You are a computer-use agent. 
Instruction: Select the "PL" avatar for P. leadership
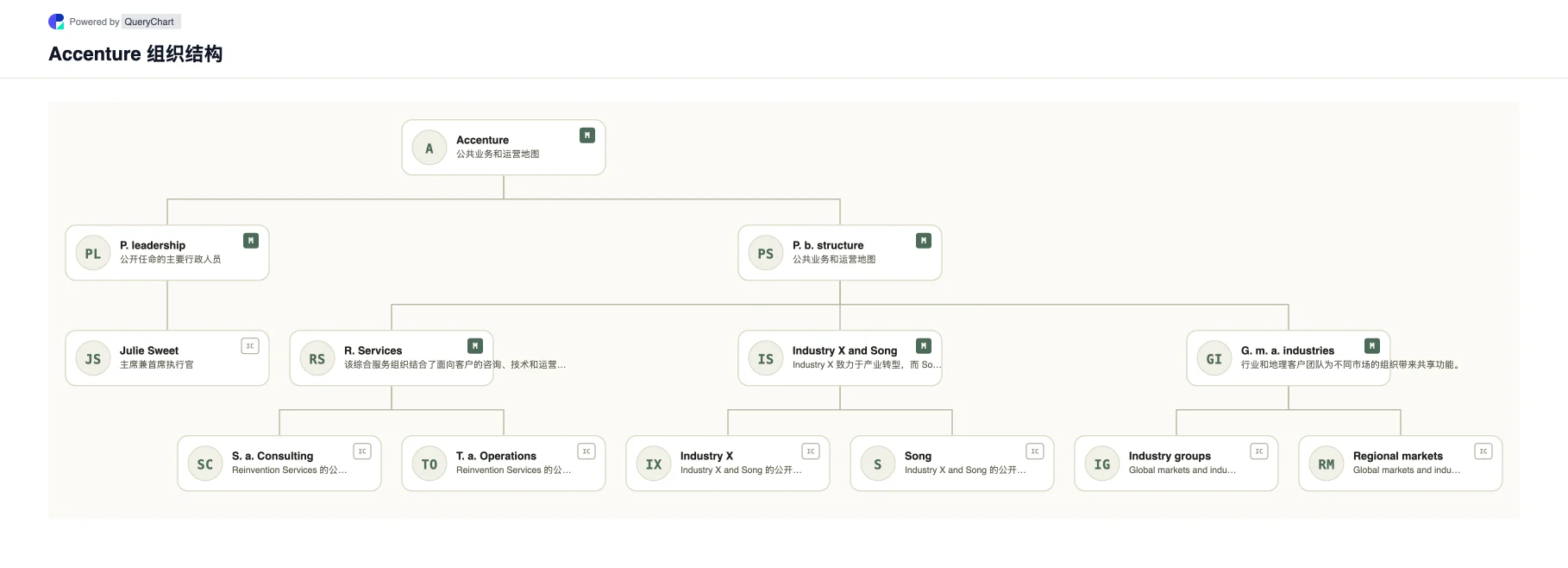(93, 254)
